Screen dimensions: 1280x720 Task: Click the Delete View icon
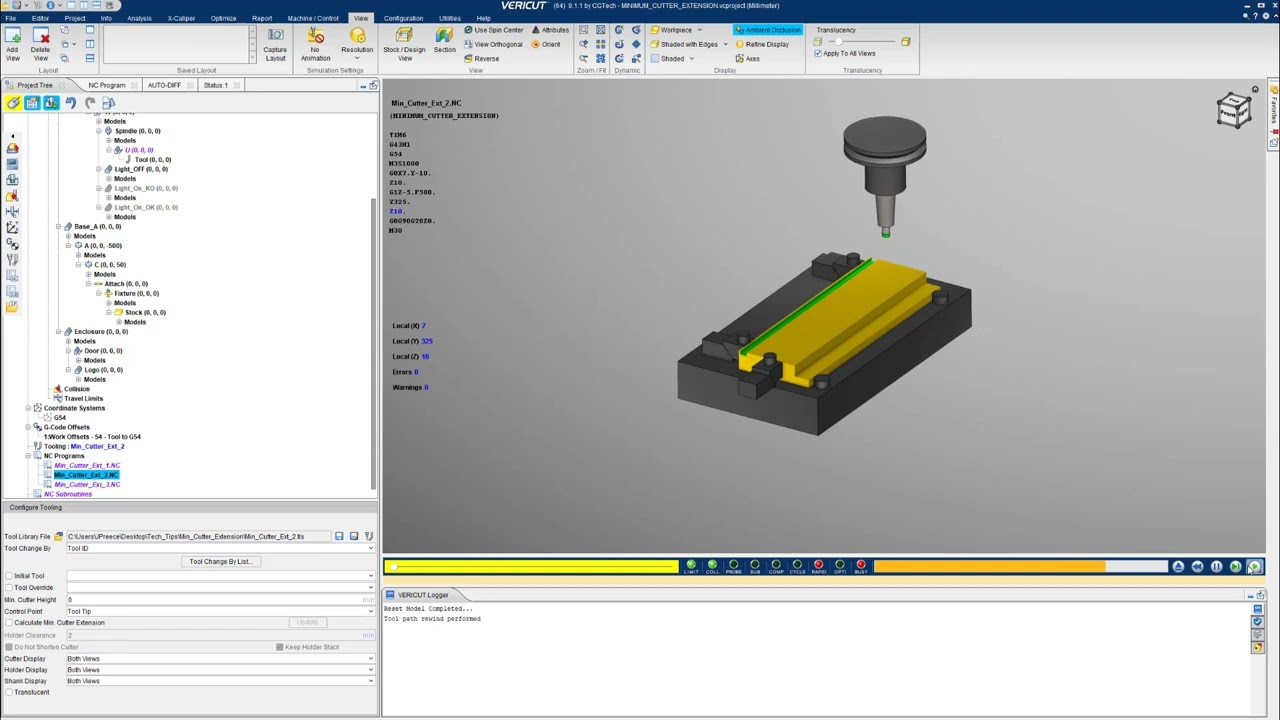point(40,43)
